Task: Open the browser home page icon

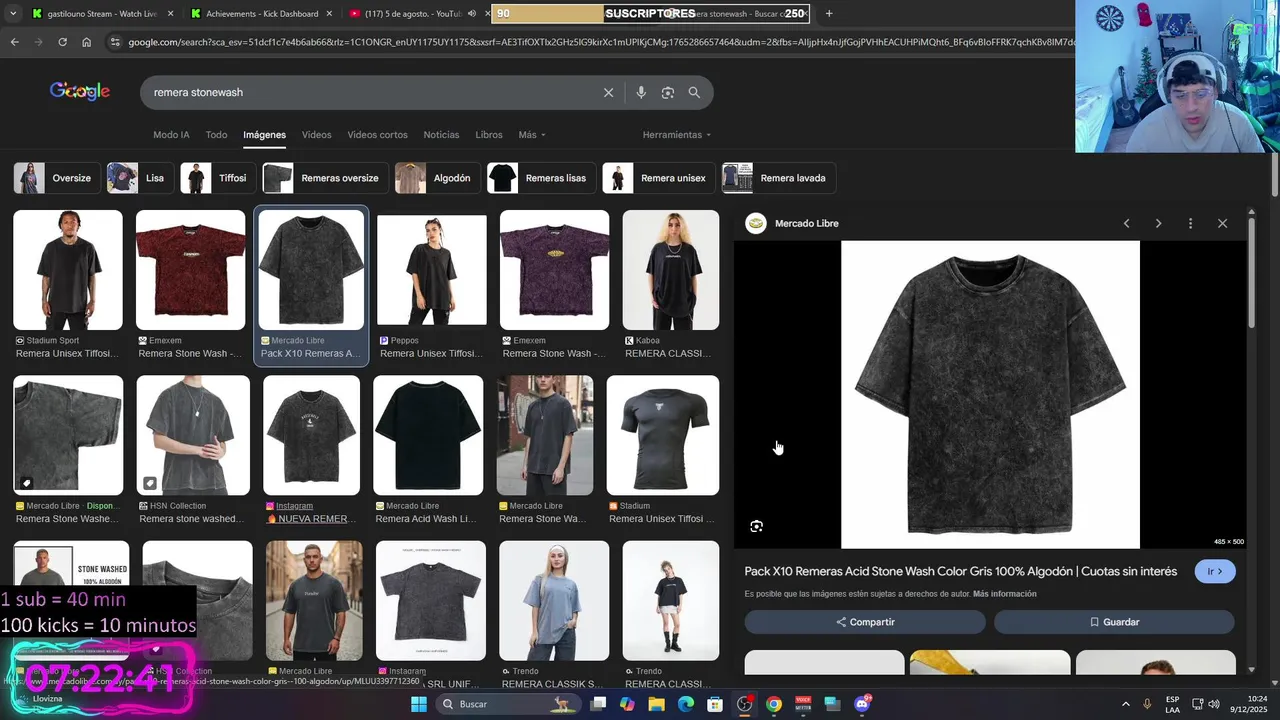Action: (86, 42)
